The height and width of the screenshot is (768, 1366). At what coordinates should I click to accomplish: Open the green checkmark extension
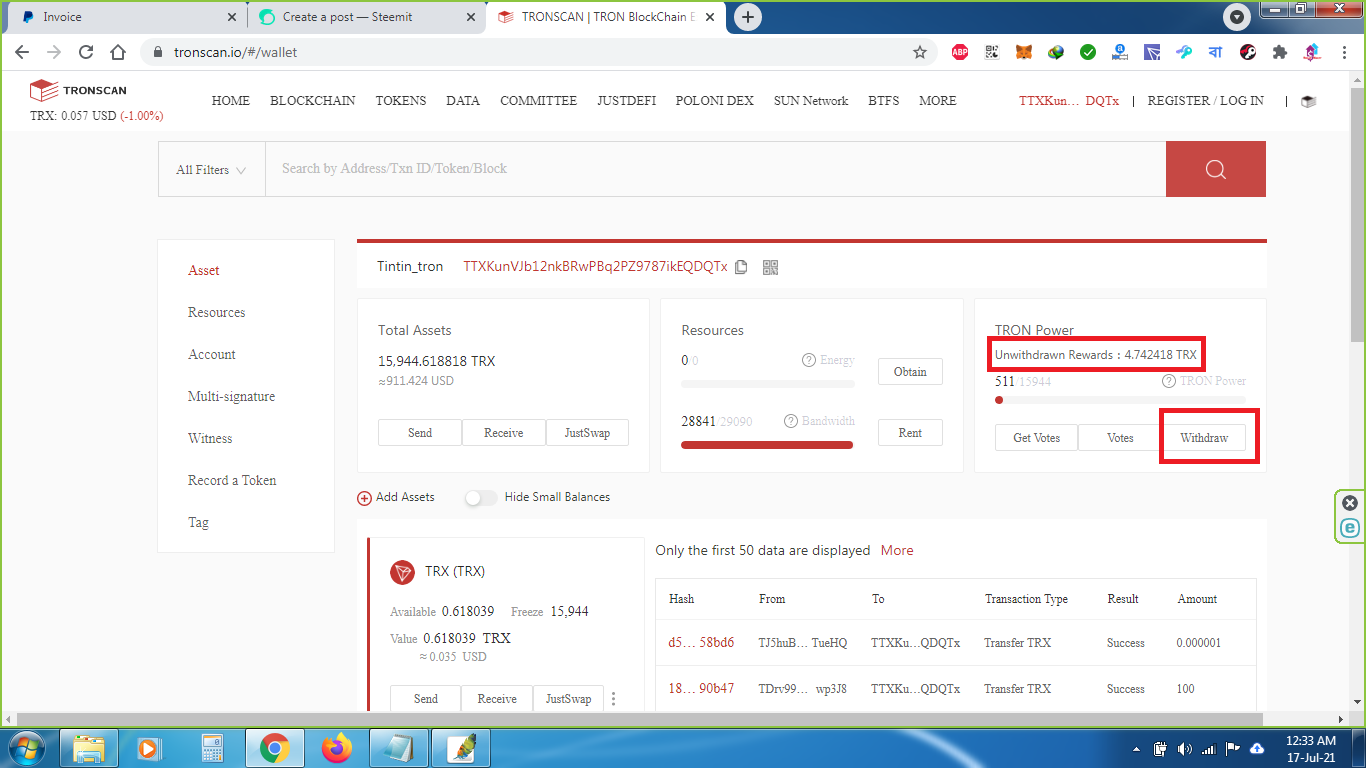coord(1088,52)
